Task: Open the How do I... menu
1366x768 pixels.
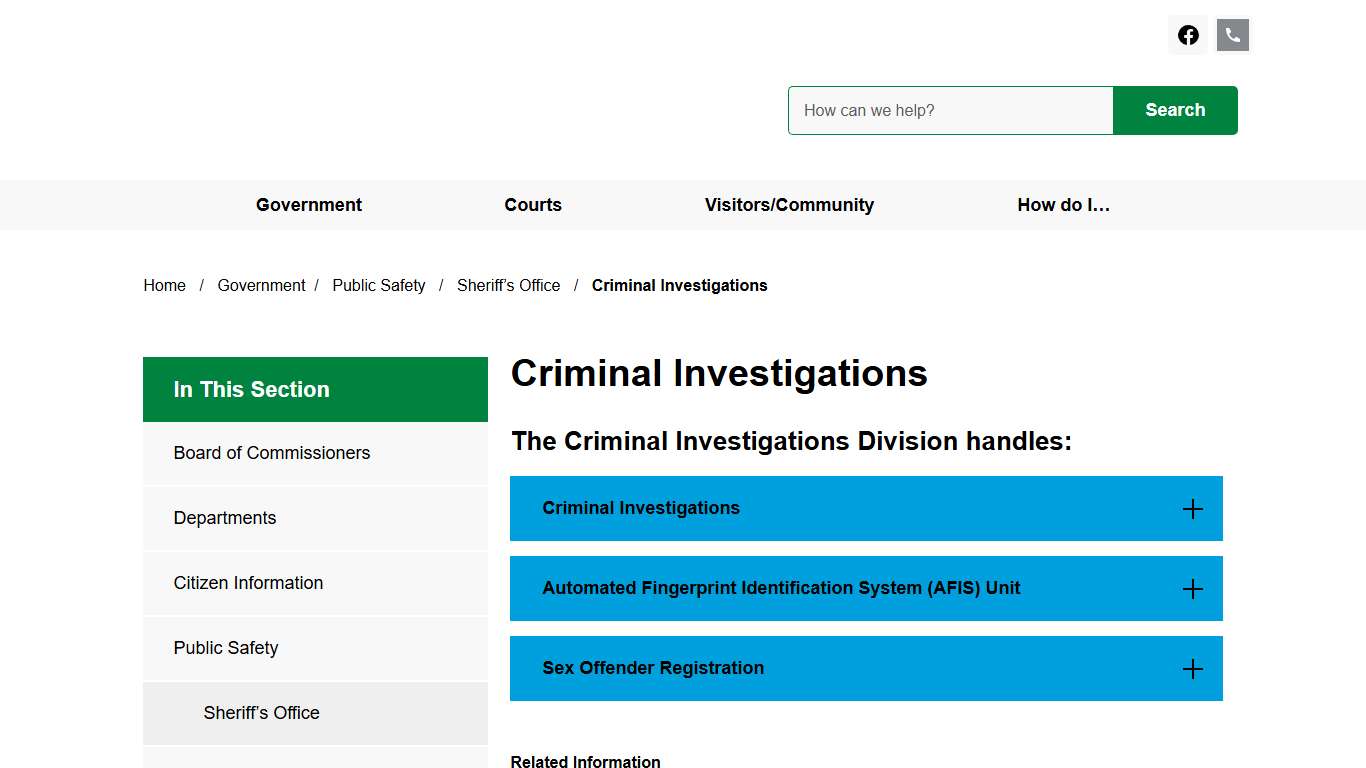Action: 1064,205
